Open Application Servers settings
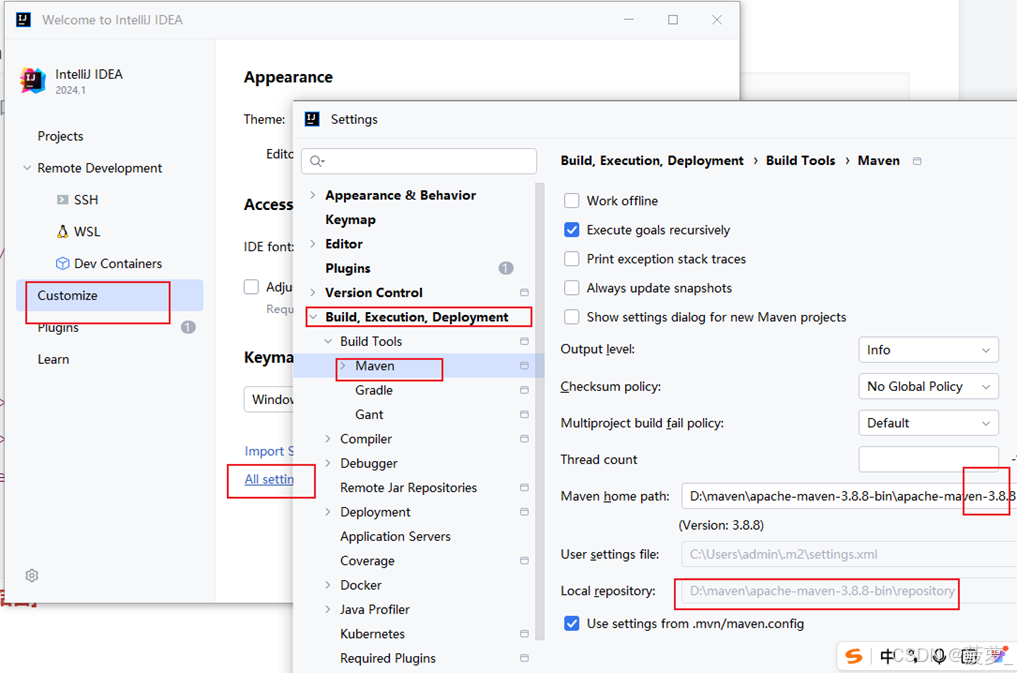 point(395,536)
